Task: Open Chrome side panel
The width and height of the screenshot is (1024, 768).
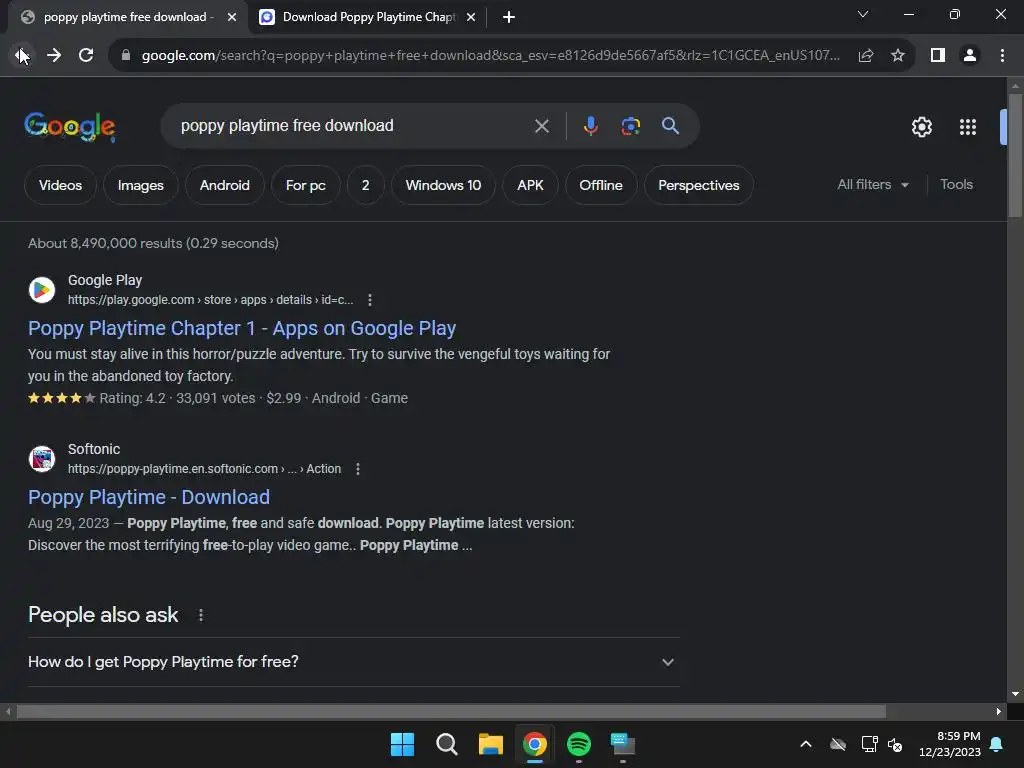Action: point(938,56)
